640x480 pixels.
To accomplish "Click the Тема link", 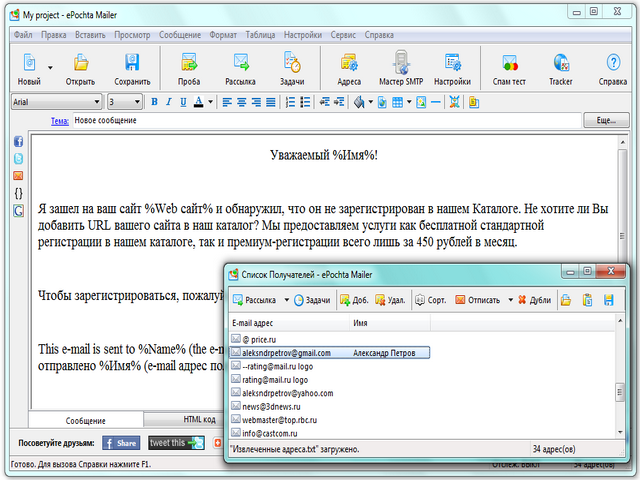I will tap(60, 121).
